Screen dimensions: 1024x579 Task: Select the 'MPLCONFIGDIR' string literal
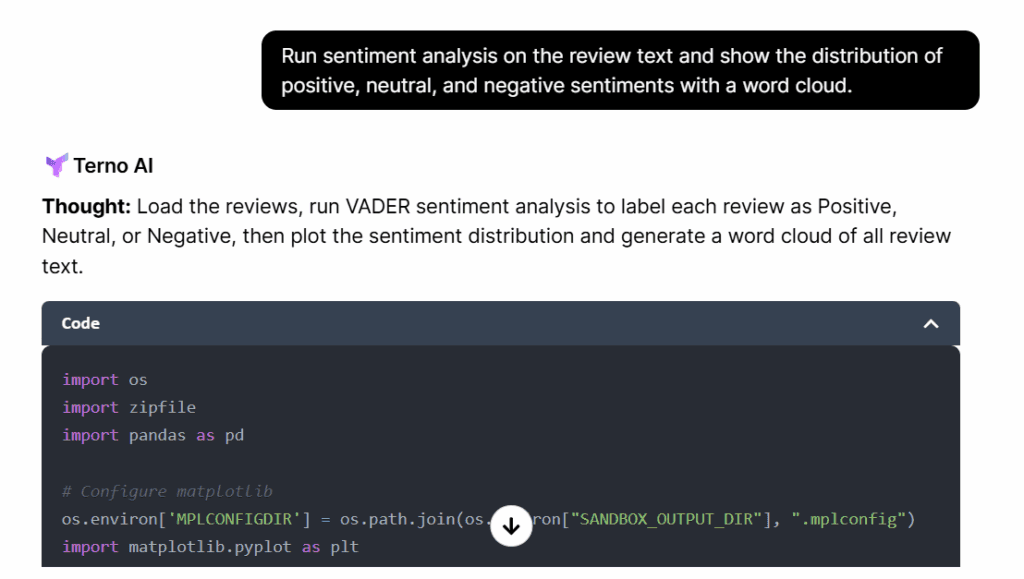pos(228,518)
